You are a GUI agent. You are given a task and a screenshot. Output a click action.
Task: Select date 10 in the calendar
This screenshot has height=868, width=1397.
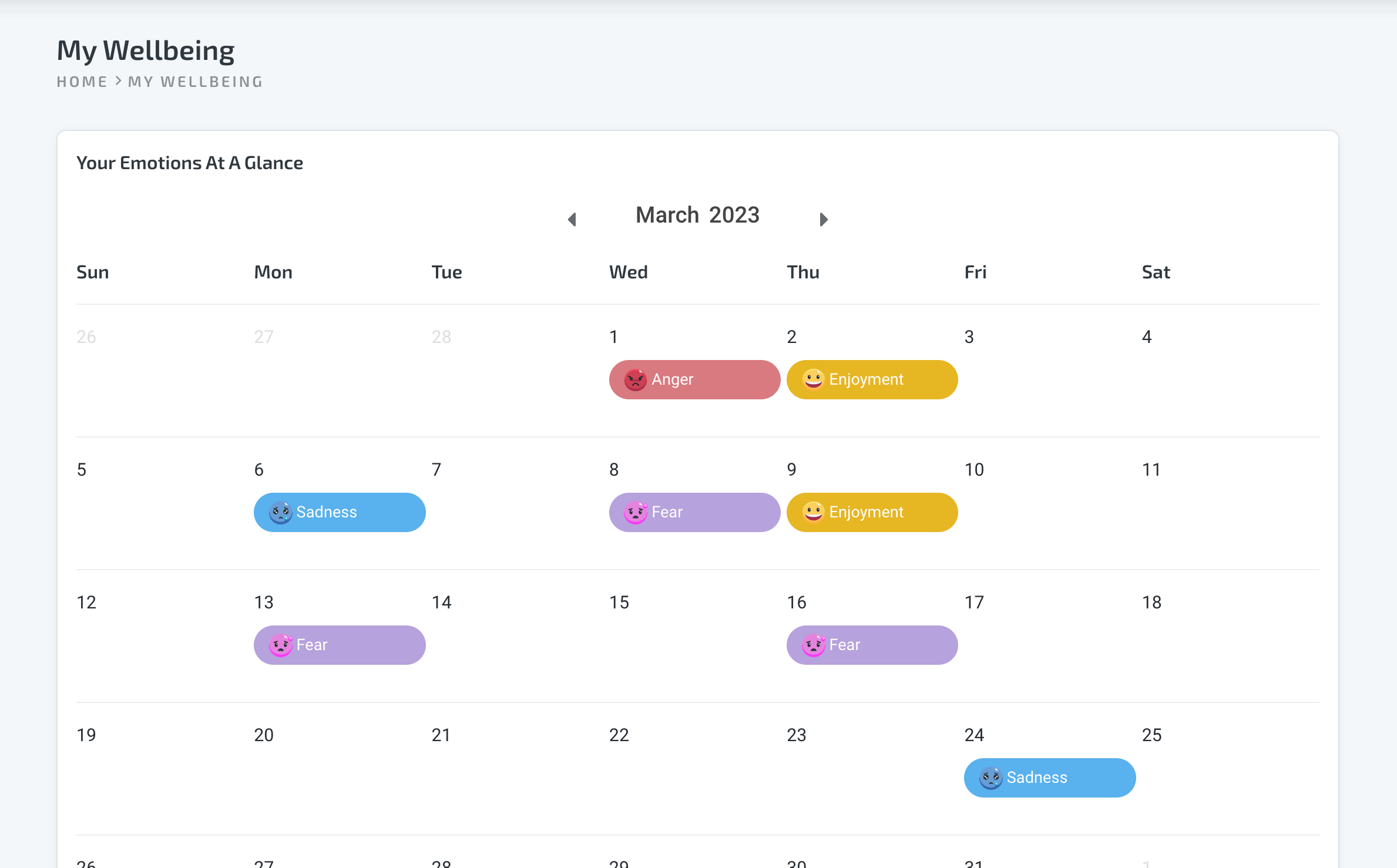click(974, 470)
